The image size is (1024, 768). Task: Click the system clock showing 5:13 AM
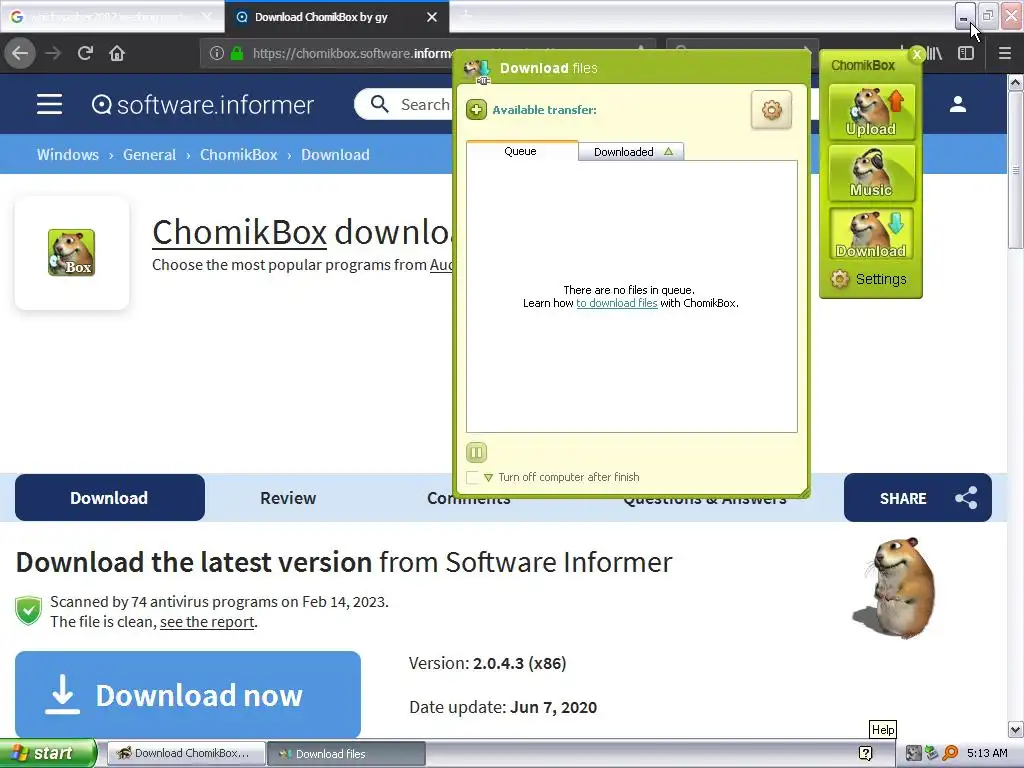(x=987, y=754)
